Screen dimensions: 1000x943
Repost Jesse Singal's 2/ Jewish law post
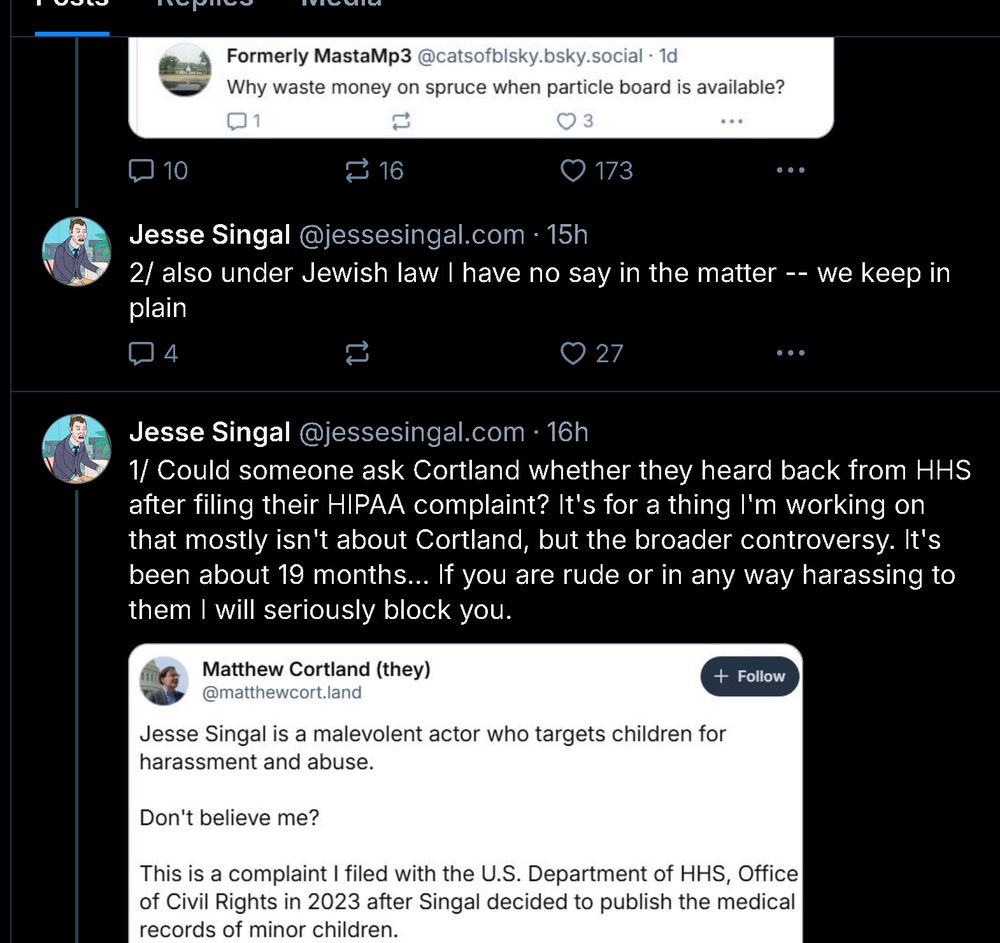point(357,353)
